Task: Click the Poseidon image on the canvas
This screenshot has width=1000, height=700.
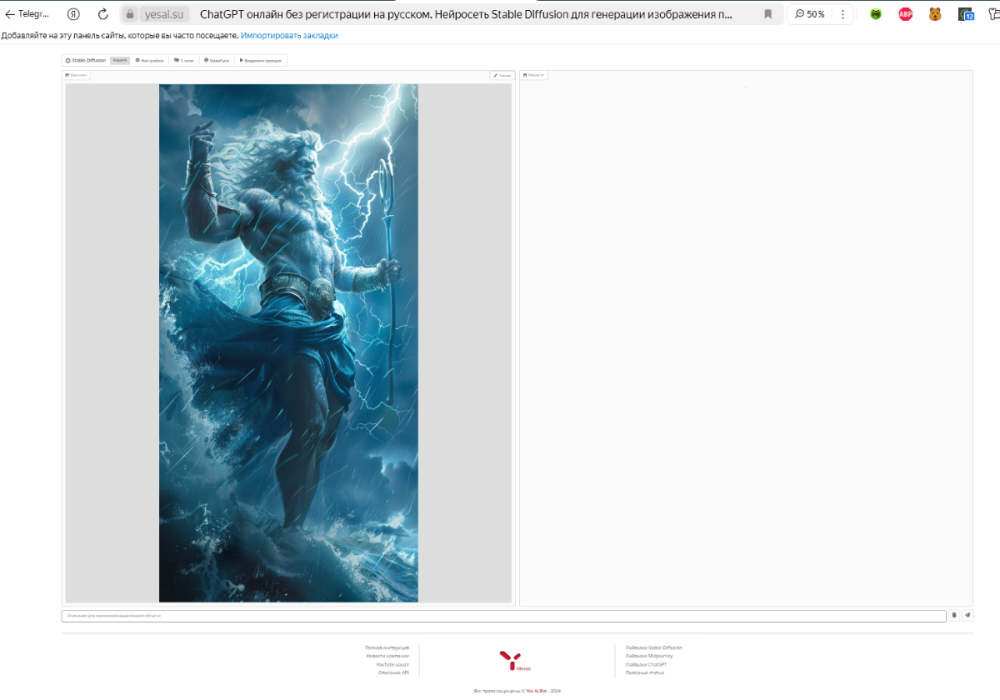Action: pyautogui.click(x=288, y=340)
